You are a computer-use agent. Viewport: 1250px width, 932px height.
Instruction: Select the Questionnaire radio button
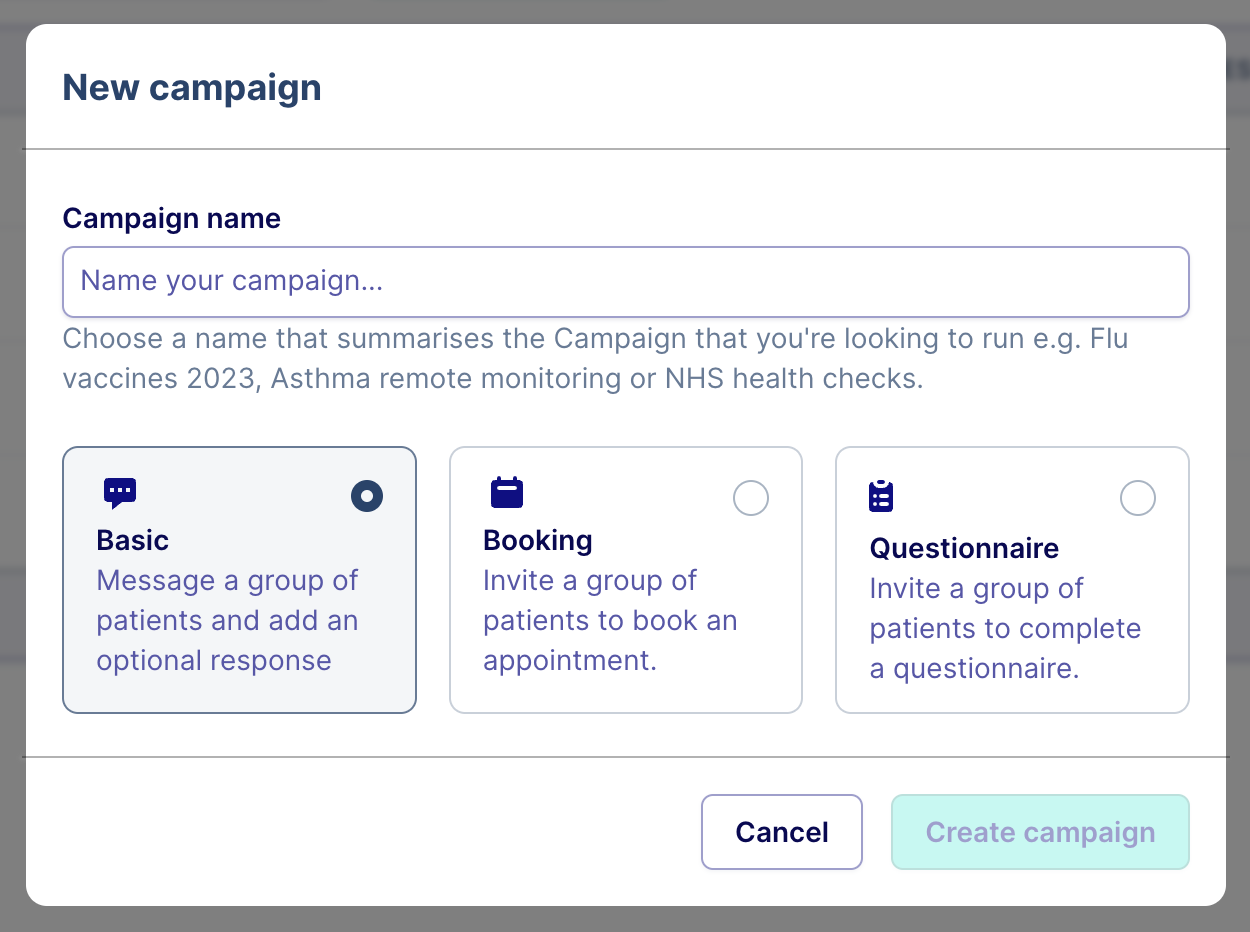pos(1138,497)
